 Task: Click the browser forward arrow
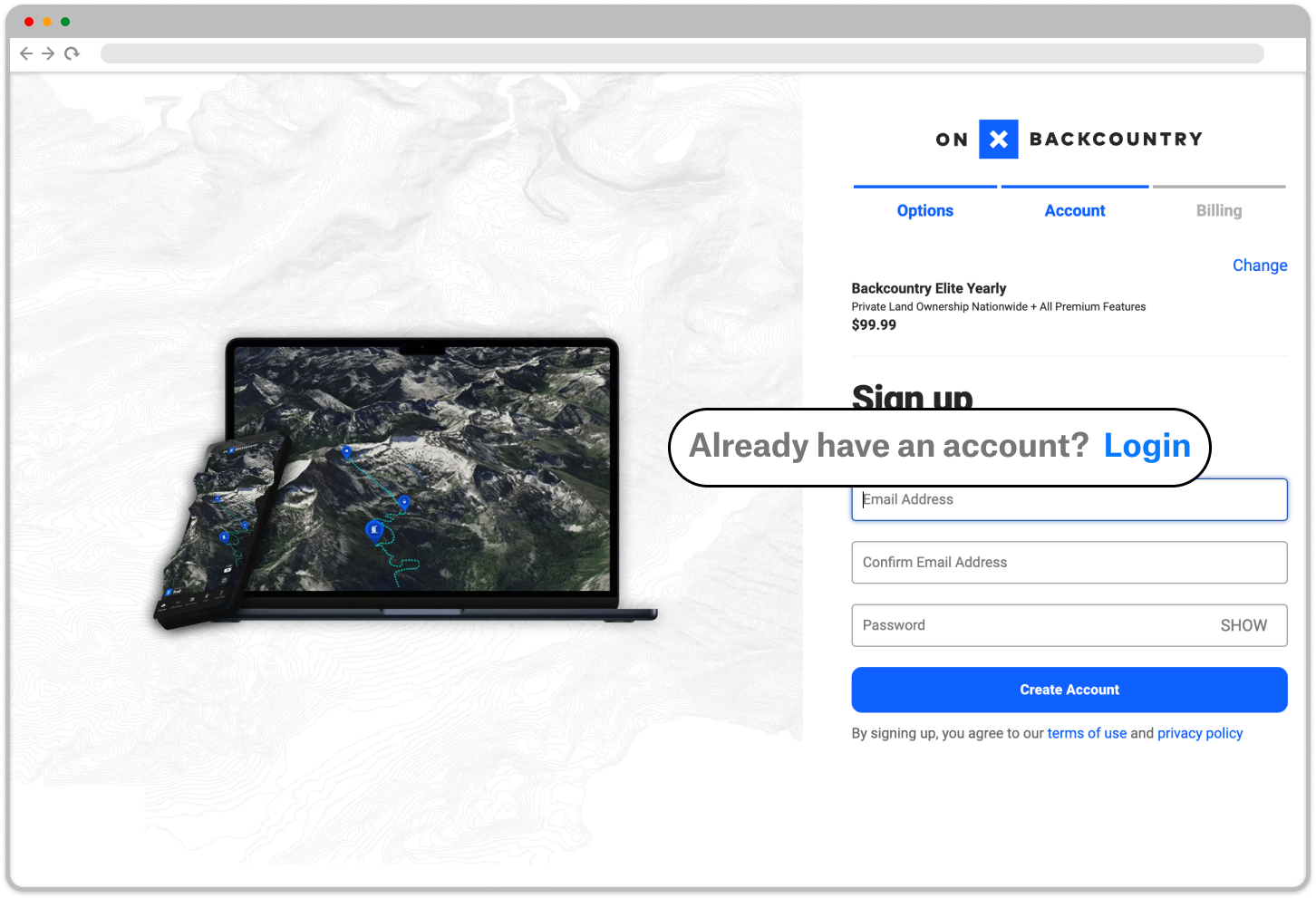(x=49, y=53)
